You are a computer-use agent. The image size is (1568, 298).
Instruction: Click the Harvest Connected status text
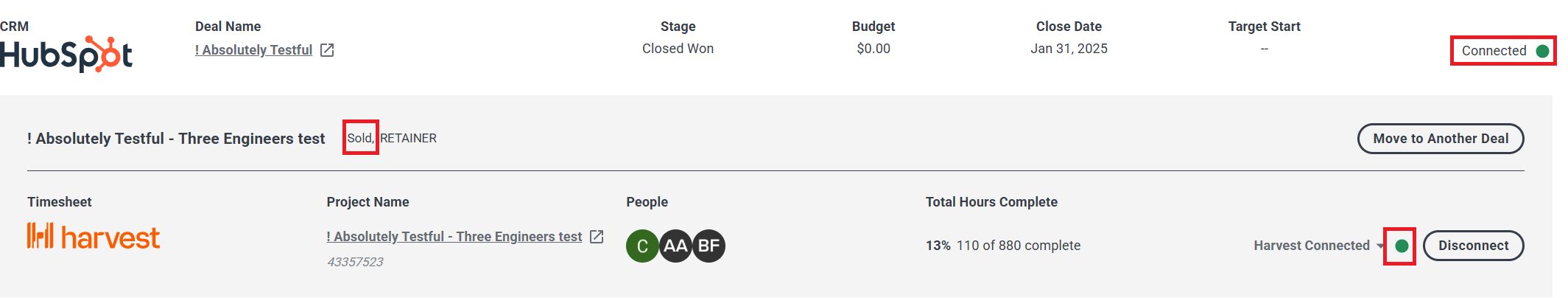1312,246
